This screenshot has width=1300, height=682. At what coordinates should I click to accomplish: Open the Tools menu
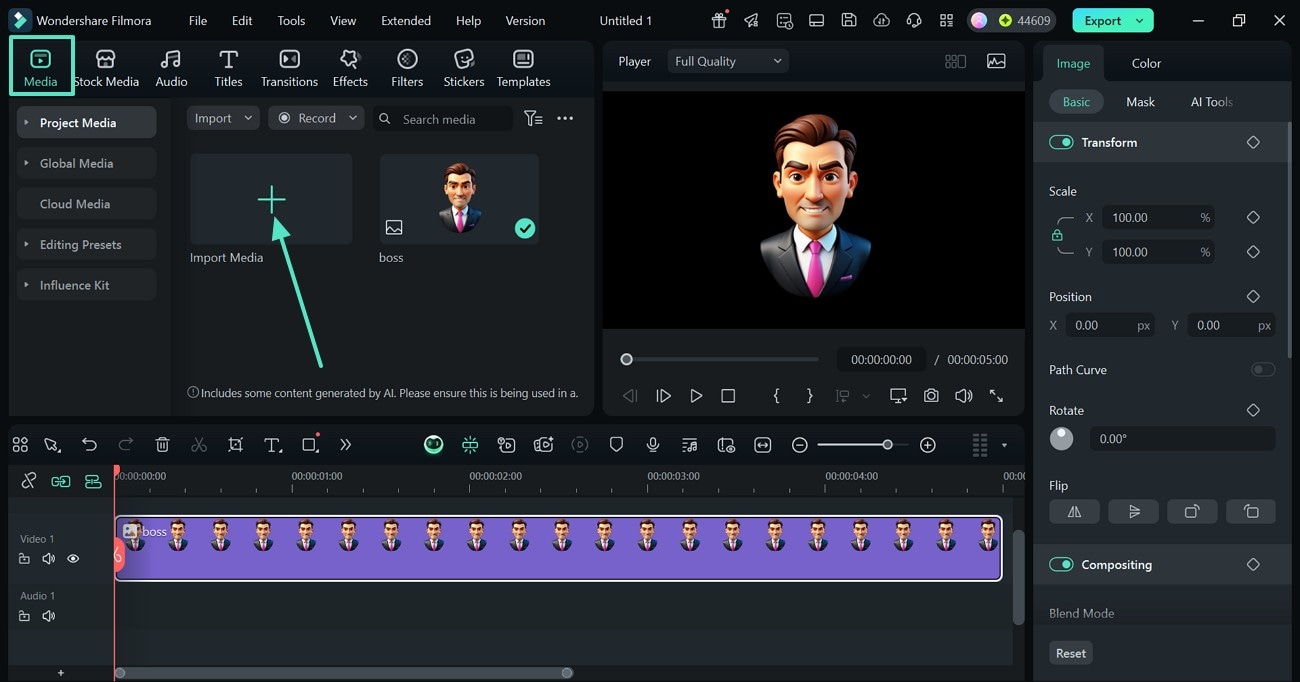pos(291,20)
